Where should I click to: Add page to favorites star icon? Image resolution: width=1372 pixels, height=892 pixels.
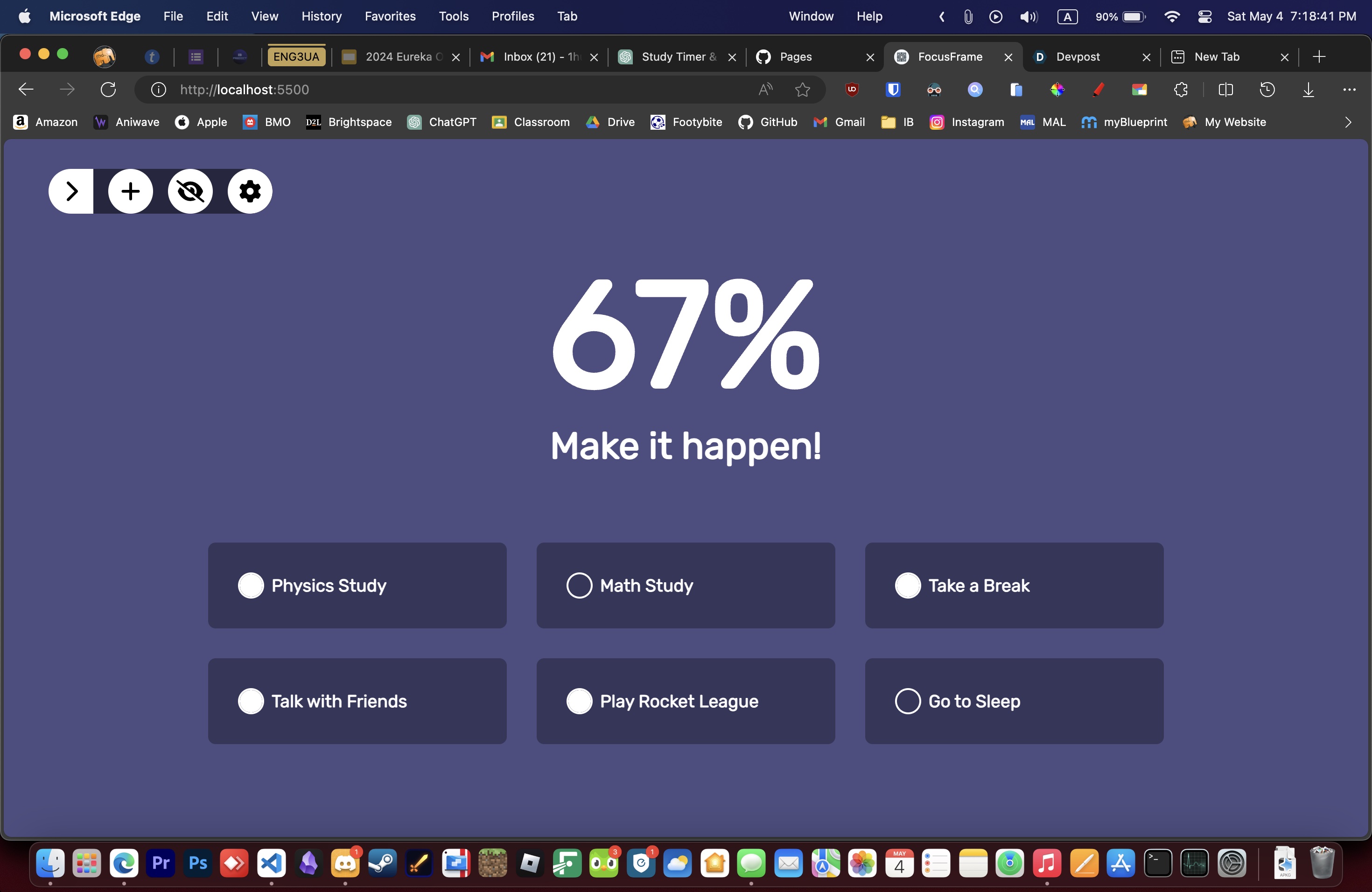(803, 89)
